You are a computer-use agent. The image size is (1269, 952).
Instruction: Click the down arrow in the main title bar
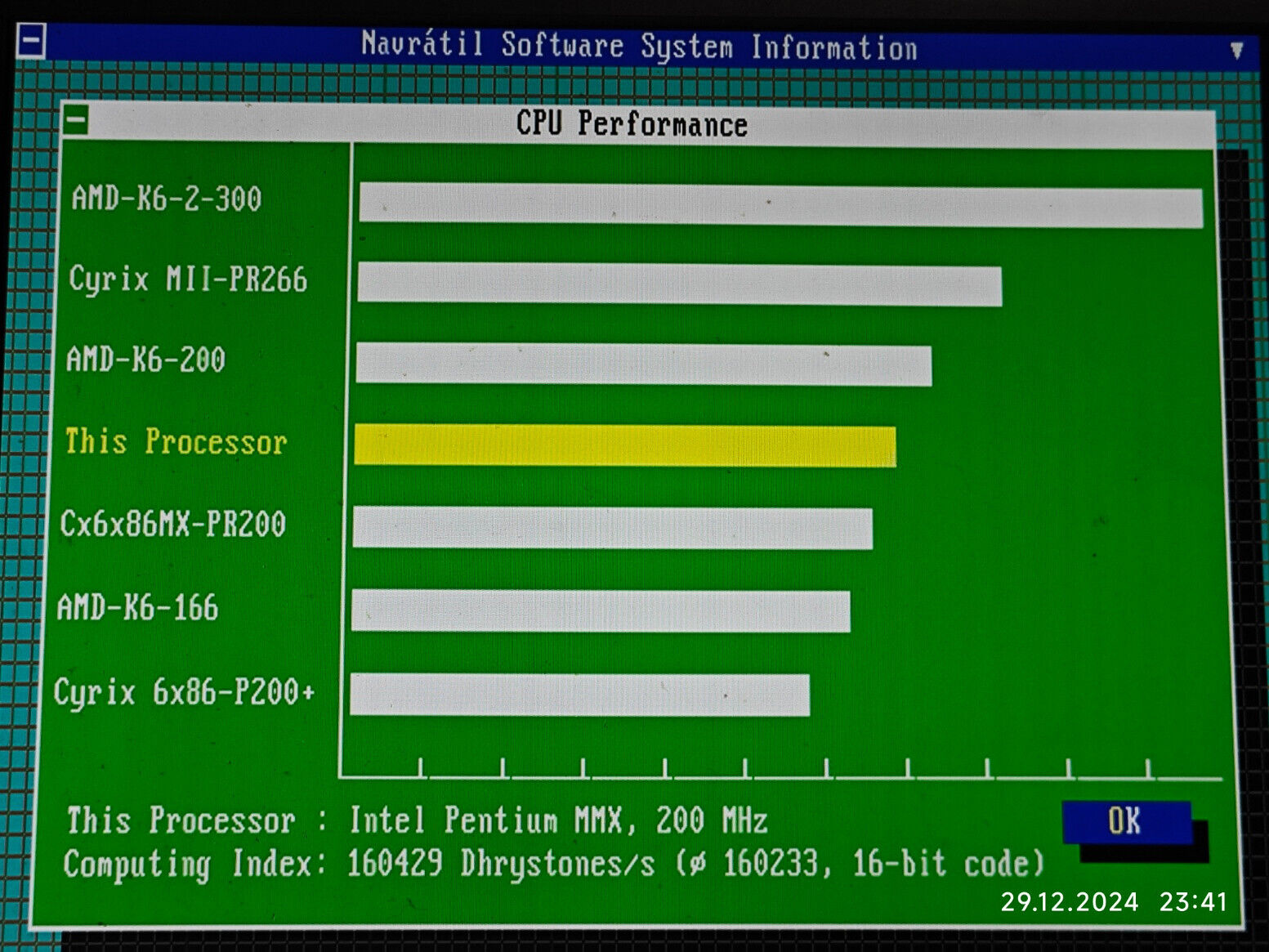tap(1236, 51)
